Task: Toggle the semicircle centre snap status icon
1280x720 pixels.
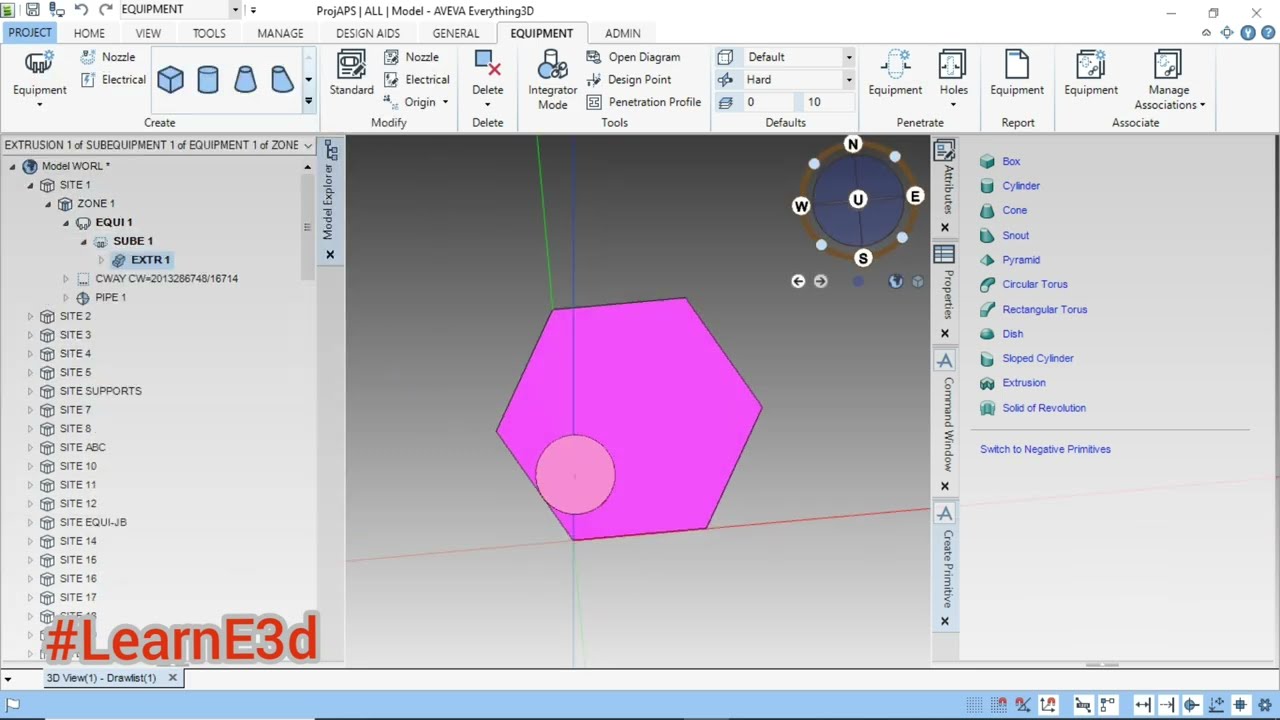Action: tap(1192, 705)
